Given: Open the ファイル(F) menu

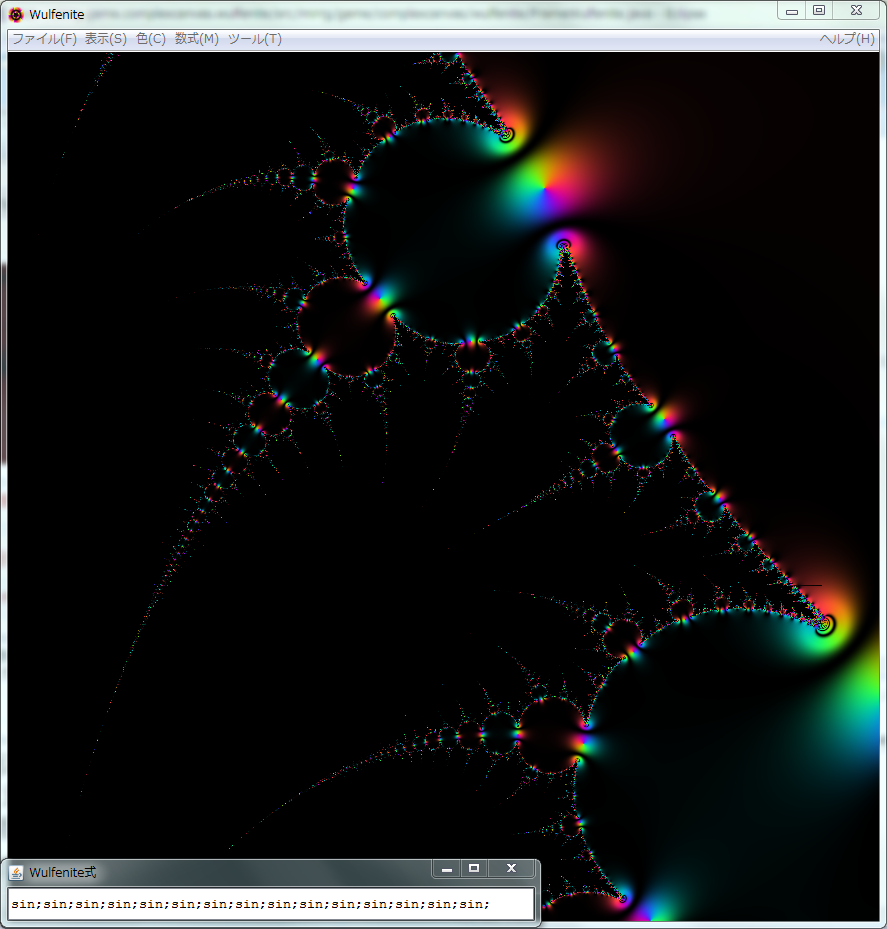Looking at the screenshot, I should pos(44,39).
